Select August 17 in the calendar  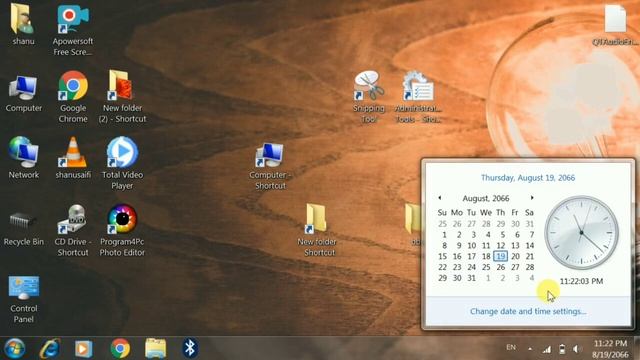click(471, 256)
